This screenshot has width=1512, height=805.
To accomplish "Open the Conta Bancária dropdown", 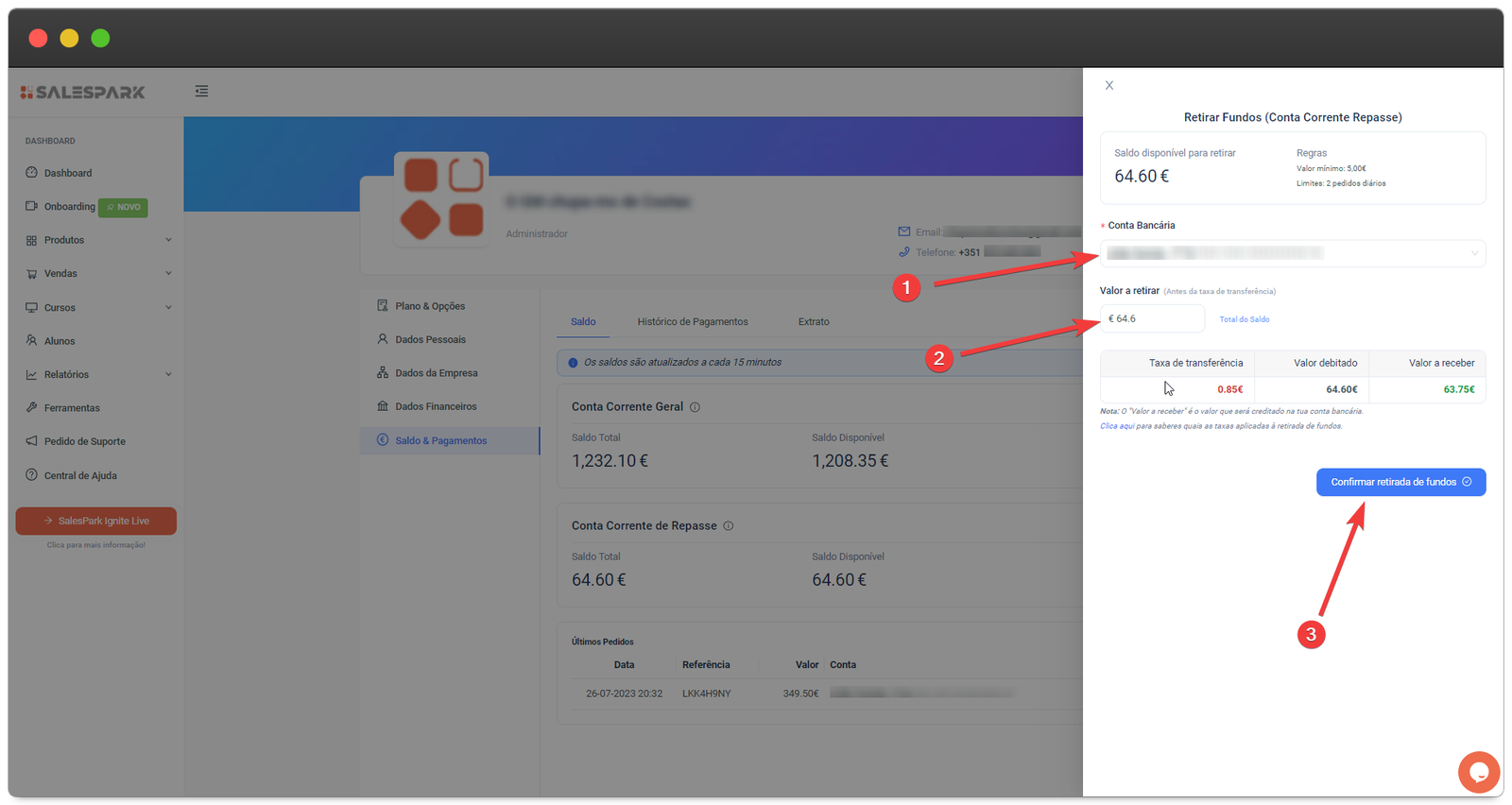I will (1292, 253).
